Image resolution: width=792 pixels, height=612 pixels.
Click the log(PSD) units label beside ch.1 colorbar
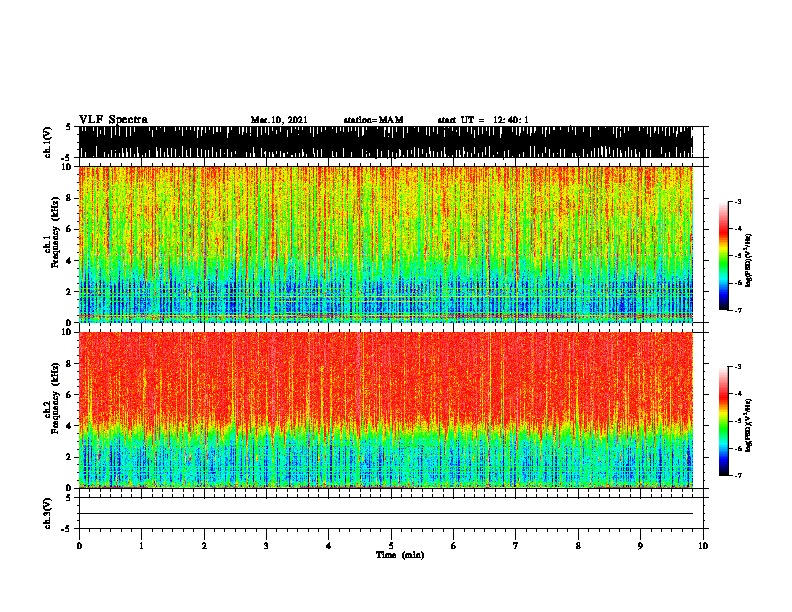click(x=748, y=260)
